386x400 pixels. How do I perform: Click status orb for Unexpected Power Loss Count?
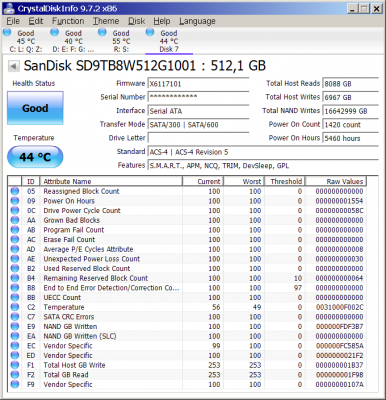pyautogui.click(x=15, y=259)
